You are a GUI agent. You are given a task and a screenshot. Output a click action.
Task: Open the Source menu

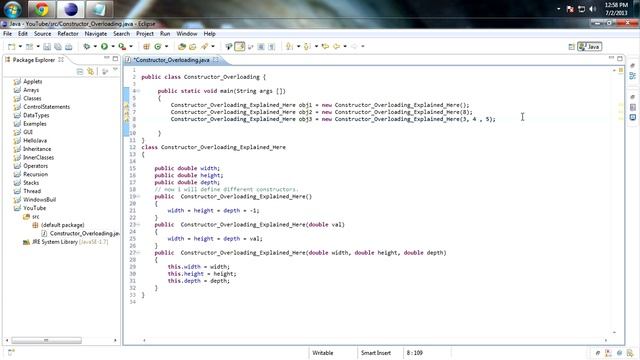click(x=42, y=34)
